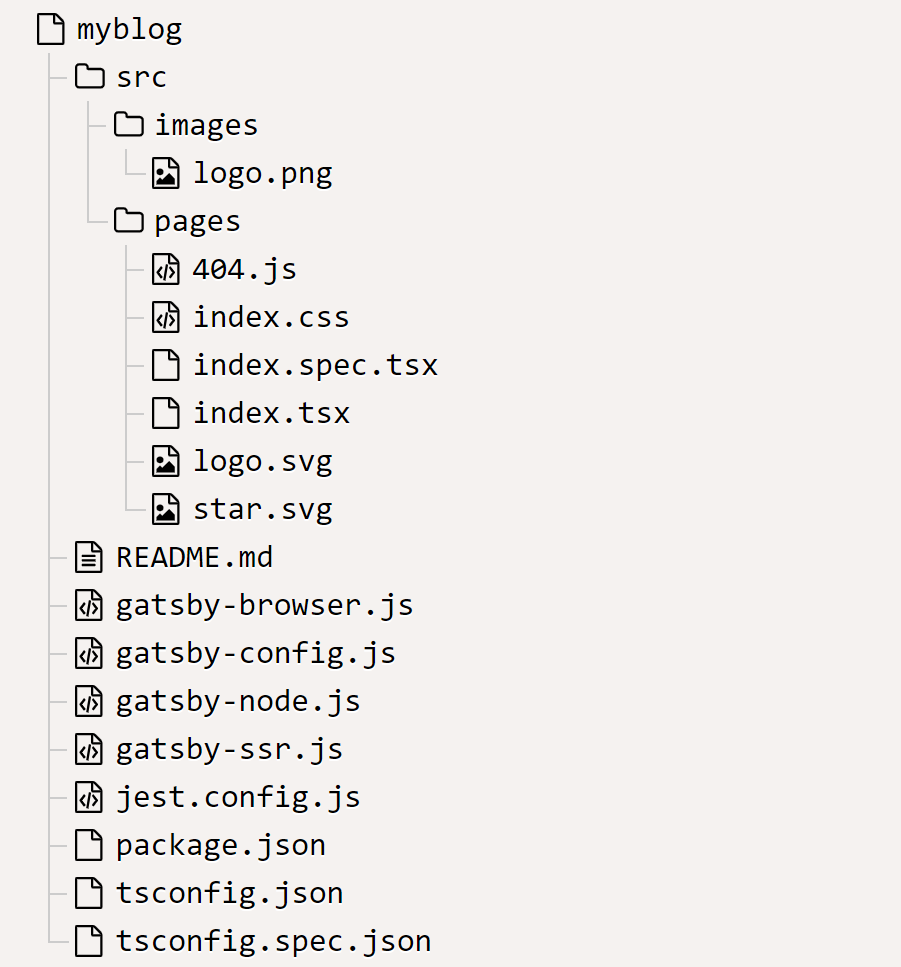Select gatsby-ssr.js in the file list
The image size is (901, 967).
coord(229,750)
